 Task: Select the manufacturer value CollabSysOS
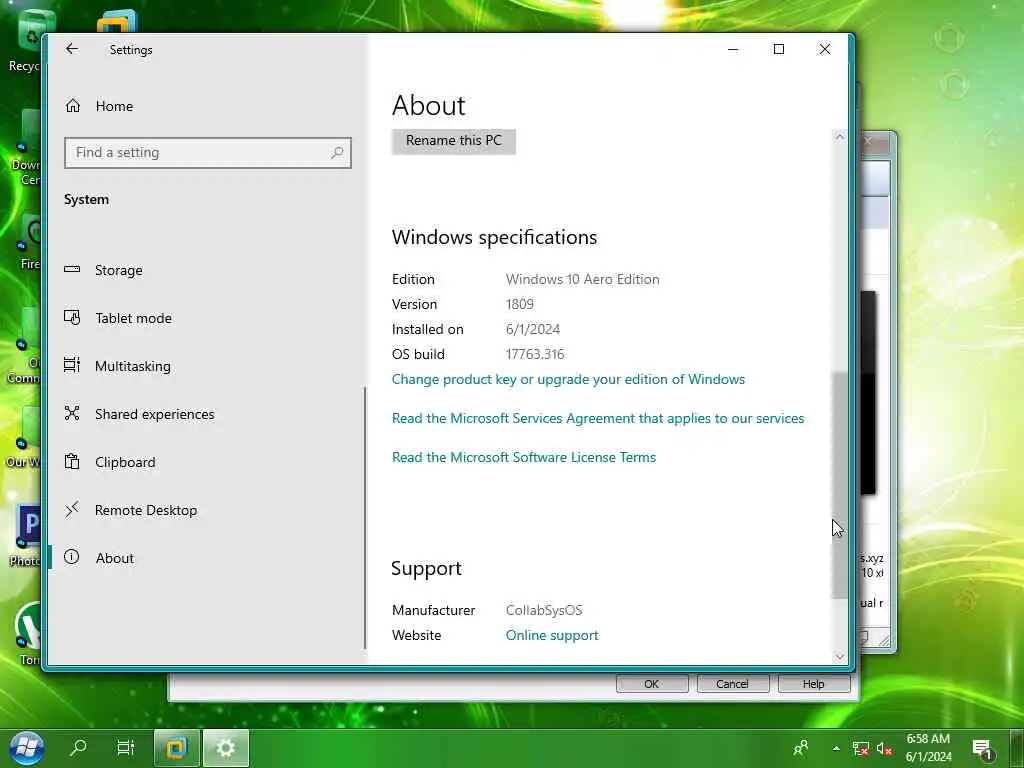click(x=544, y=611)
